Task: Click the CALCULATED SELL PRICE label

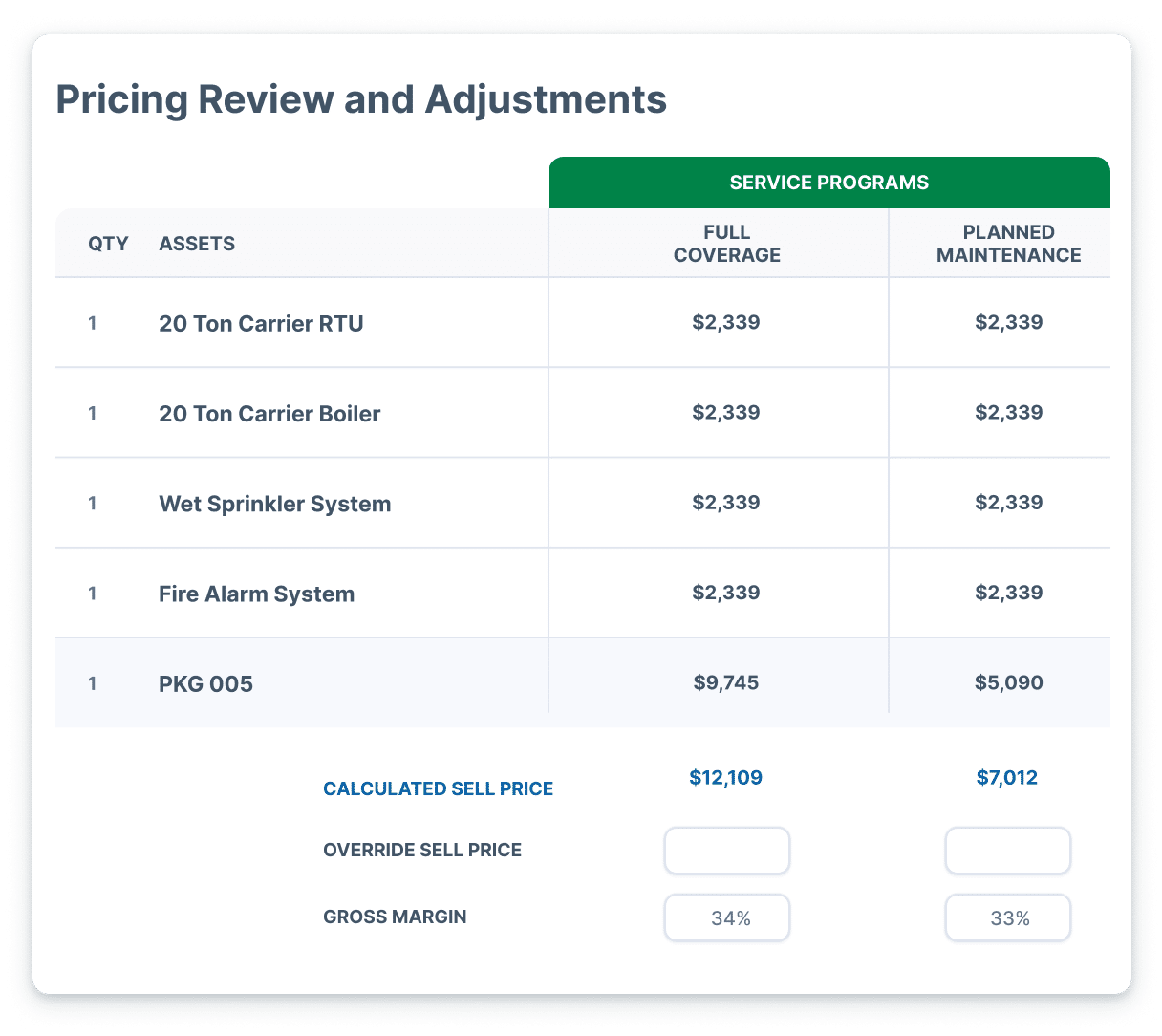Action: 439,788
